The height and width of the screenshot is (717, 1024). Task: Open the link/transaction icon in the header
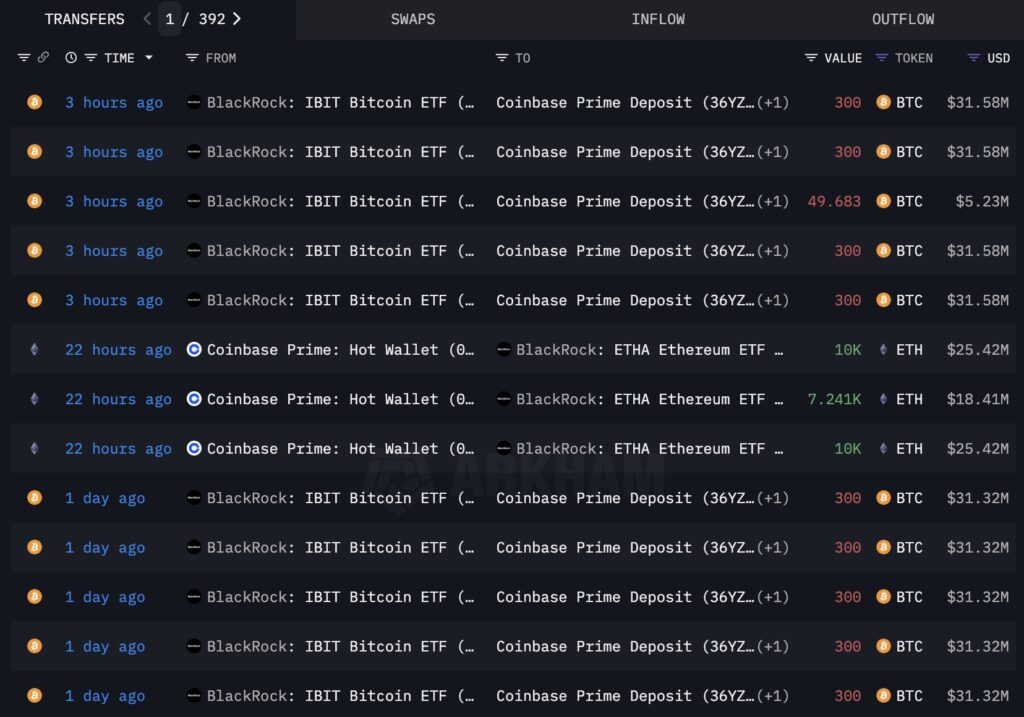(x=42, y=57)
